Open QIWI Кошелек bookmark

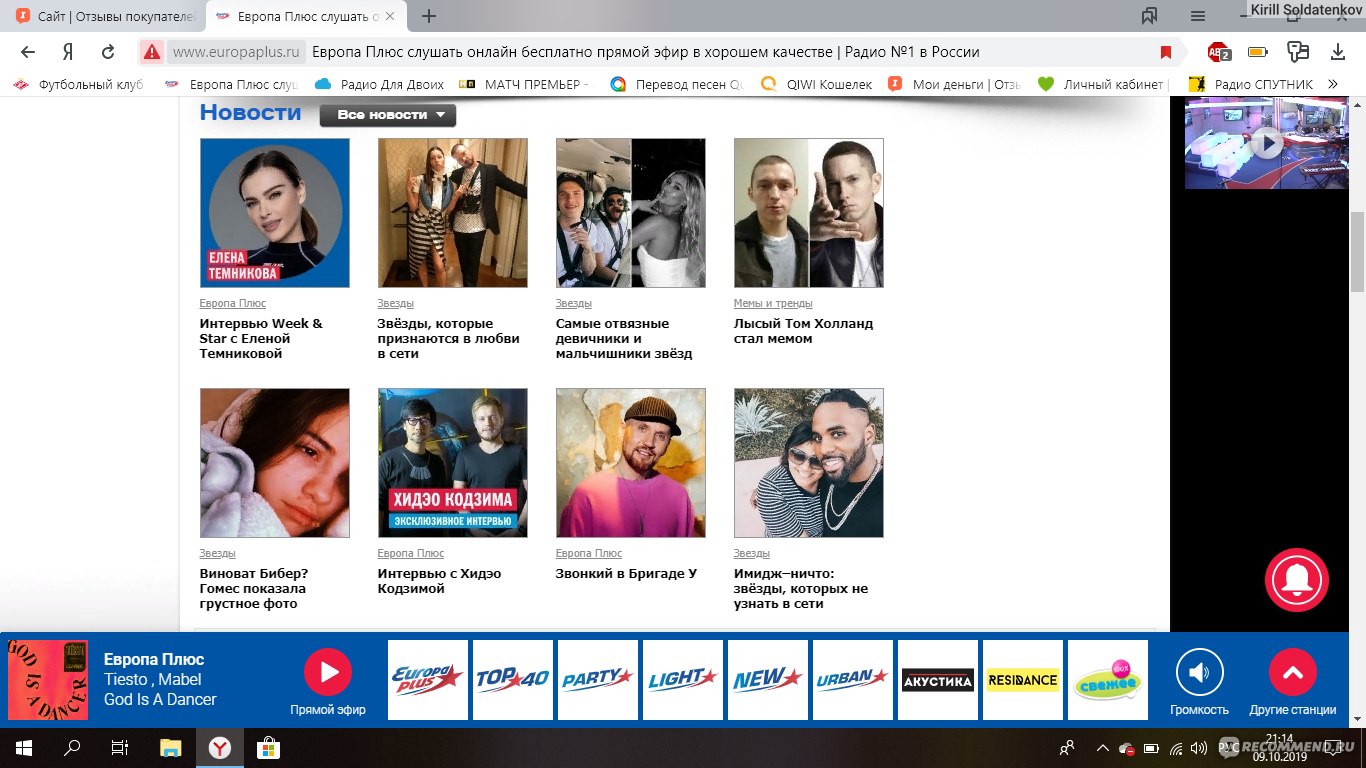[x=817, y=84]
